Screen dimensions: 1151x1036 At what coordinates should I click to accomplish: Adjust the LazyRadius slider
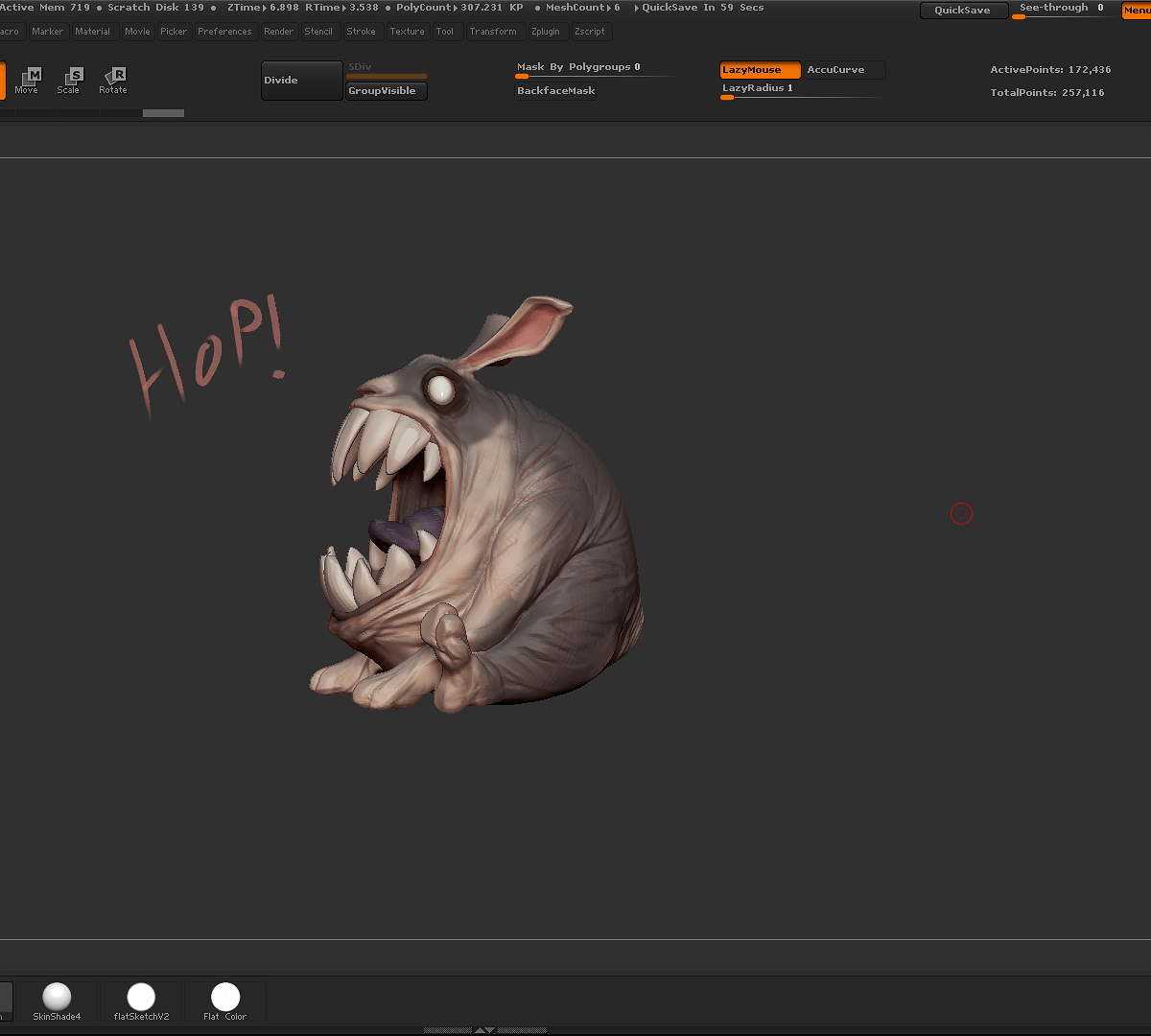(801, 91)
